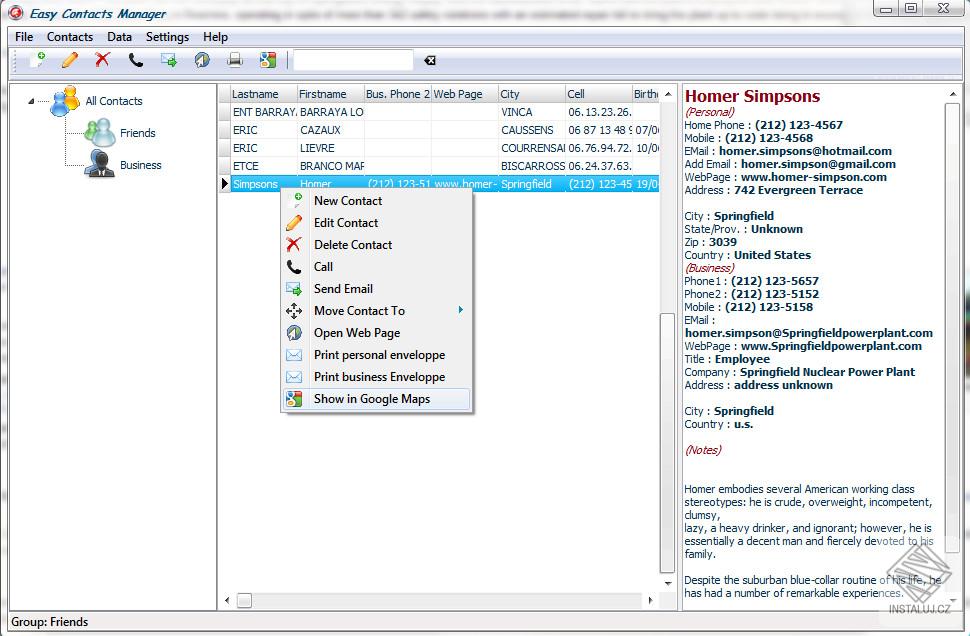Open Google Maps from the toolbar icon
This screenshot has width=970, height=636.
(267, 60)
